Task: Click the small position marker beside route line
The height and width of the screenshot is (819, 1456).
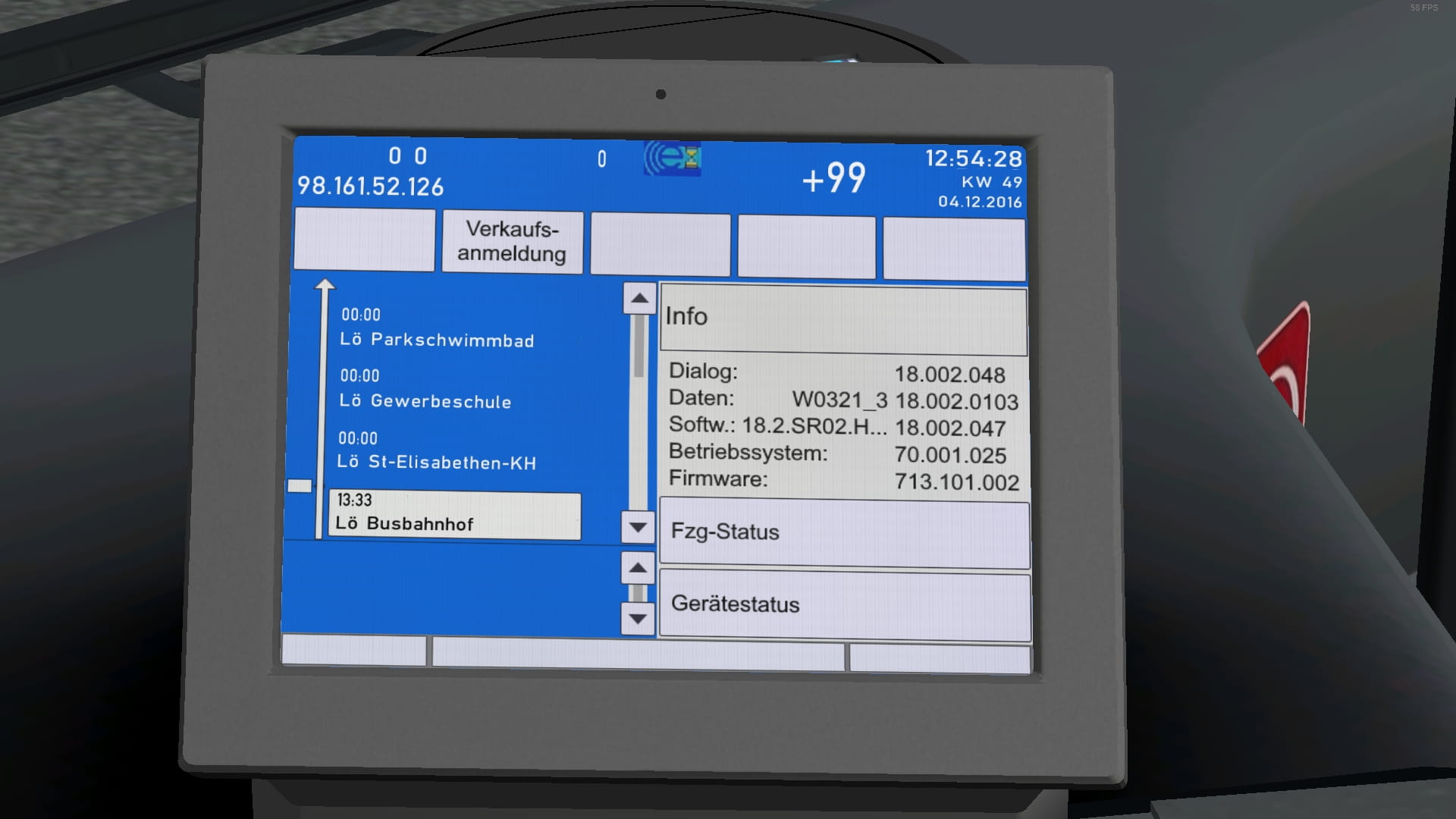Action: click(x=300, y=486)
